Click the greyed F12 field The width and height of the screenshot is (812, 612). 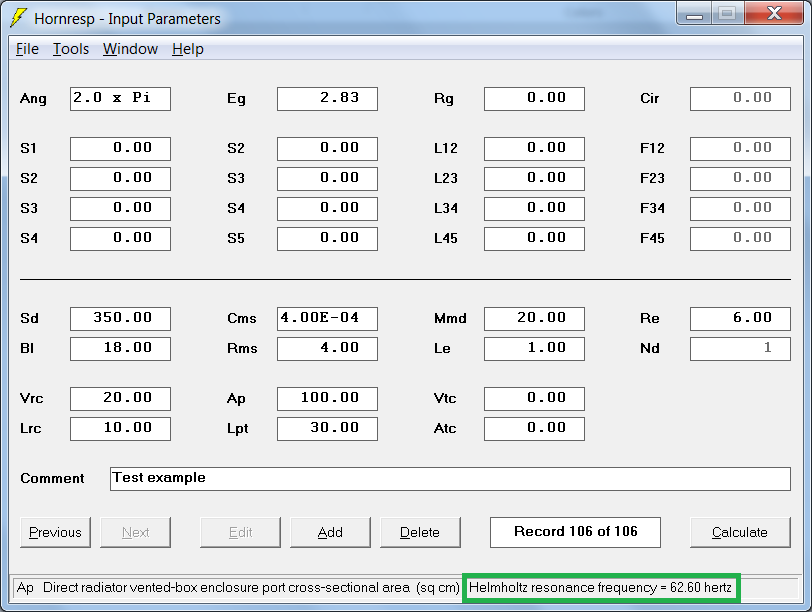pyautogui.click(x=740, y=149)
